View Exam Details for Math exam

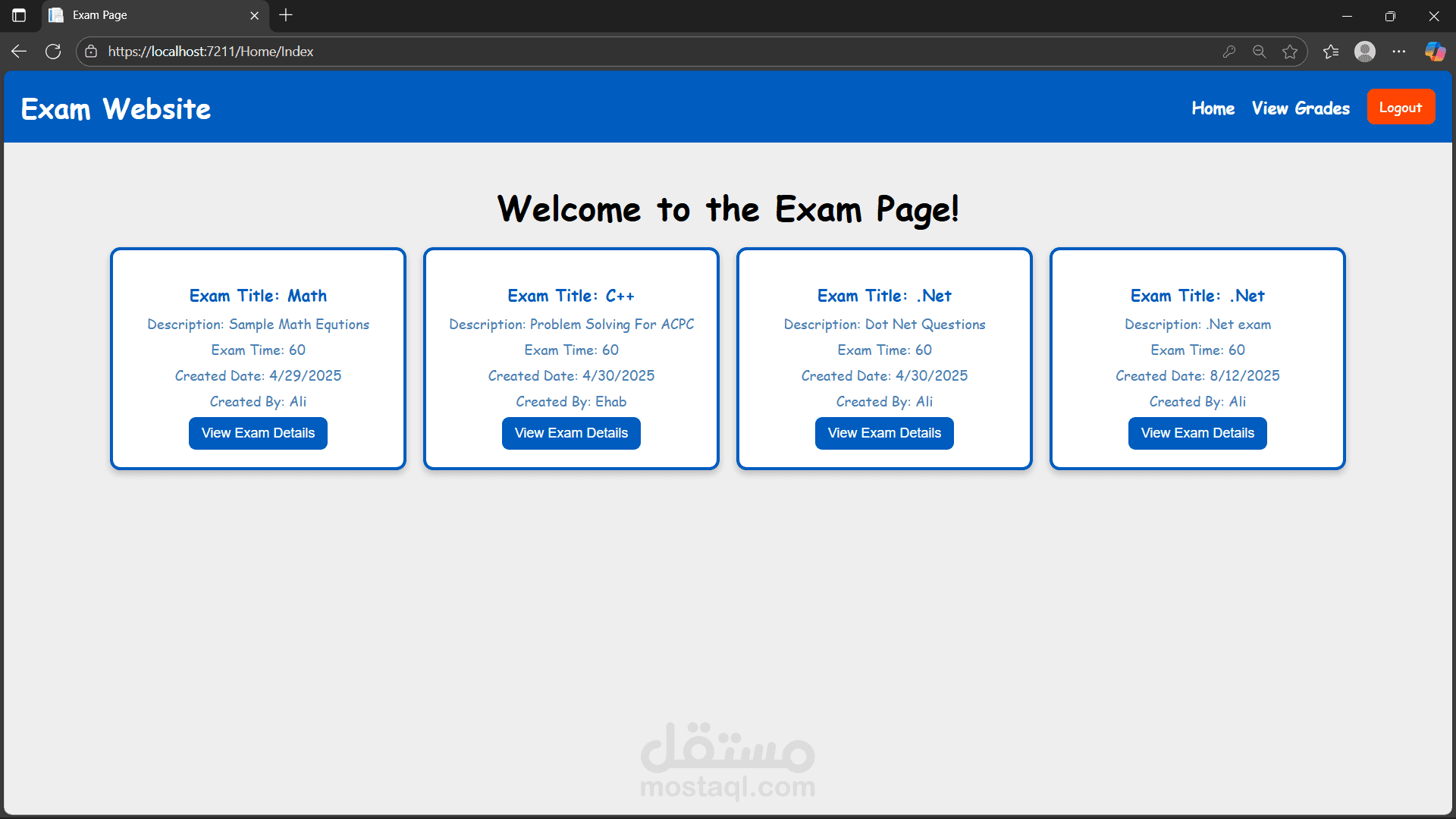[258, 433]
